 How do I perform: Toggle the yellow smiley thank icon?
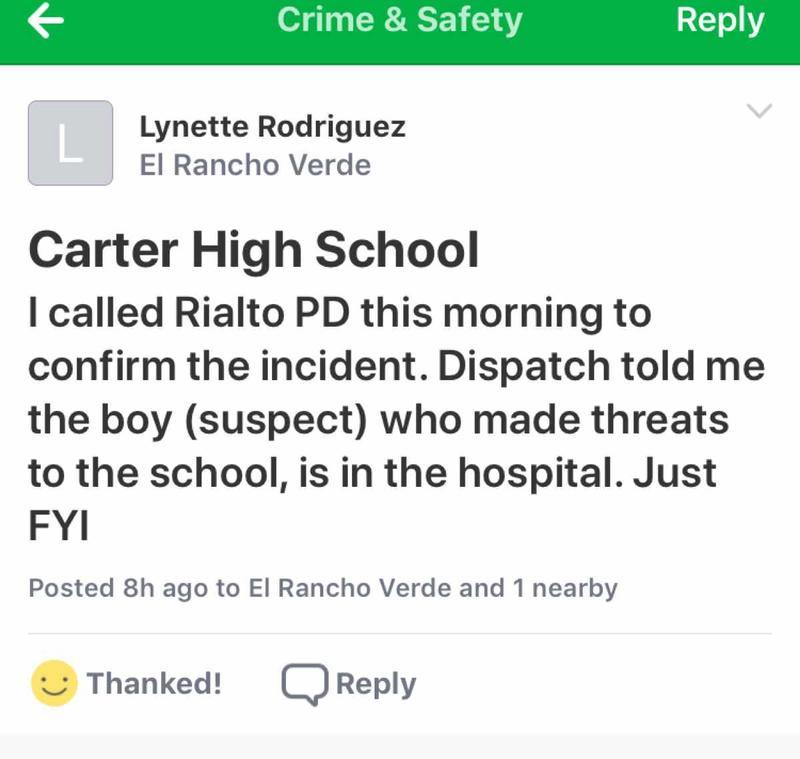(x=54, y=684)
